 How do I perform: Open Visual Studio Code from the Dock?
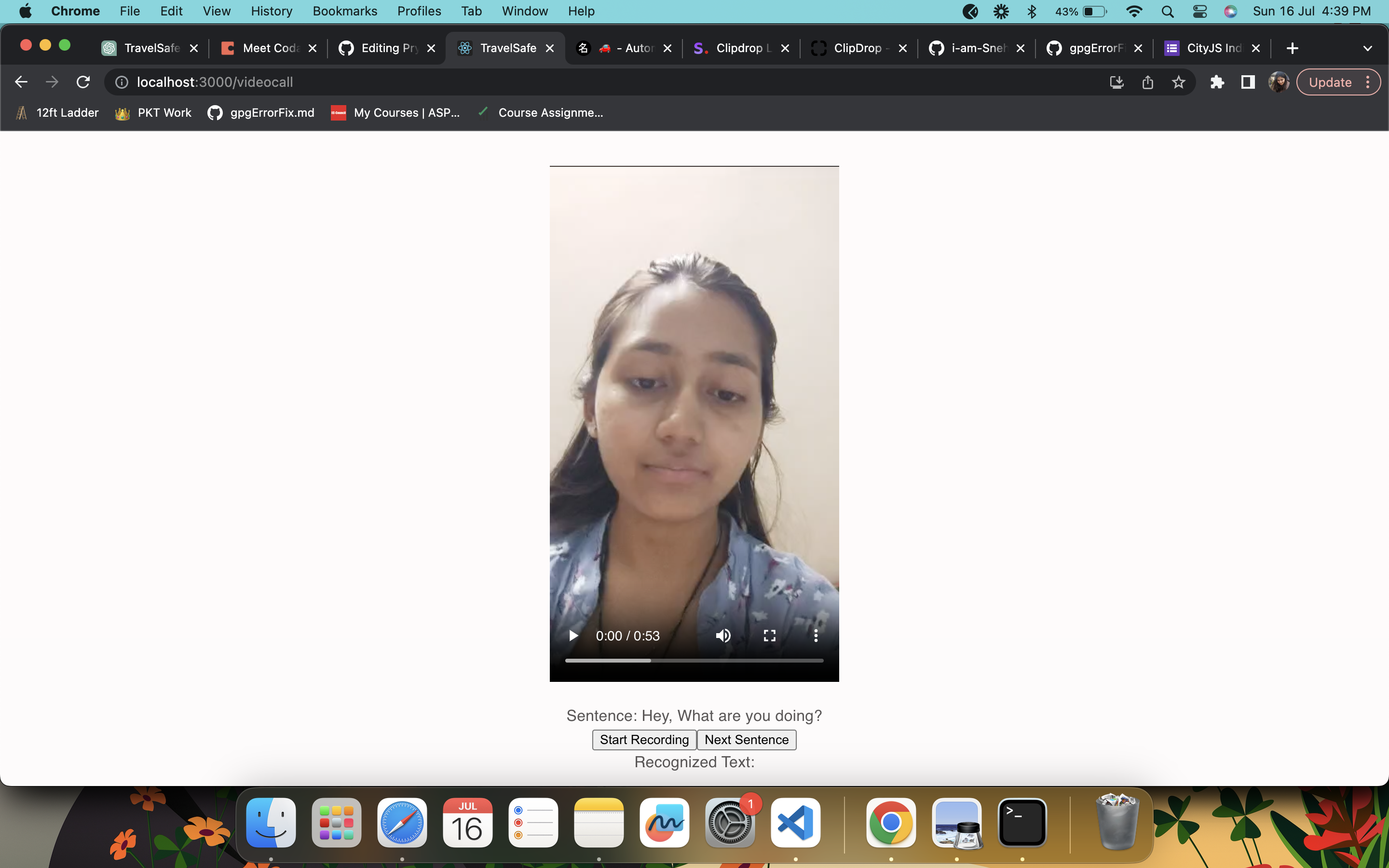pyautogui.click(x=795, y=823)
